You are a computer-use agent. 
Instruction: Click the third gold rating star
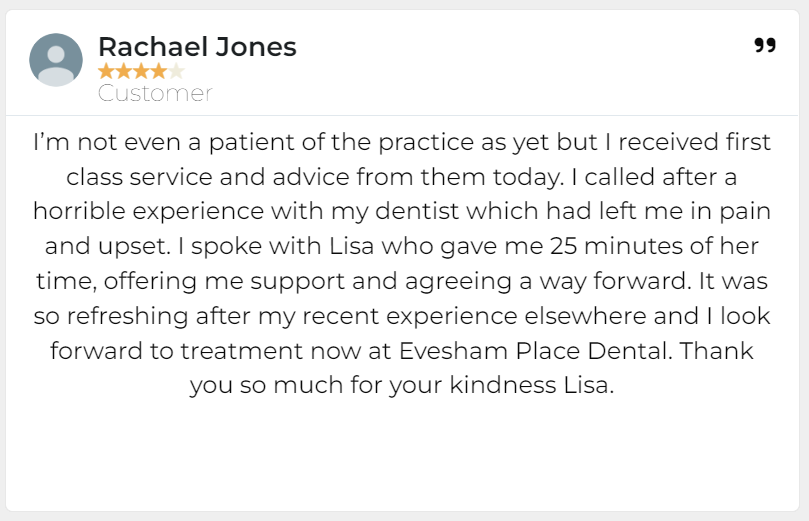pyautogui.click(x=141, y=71)
